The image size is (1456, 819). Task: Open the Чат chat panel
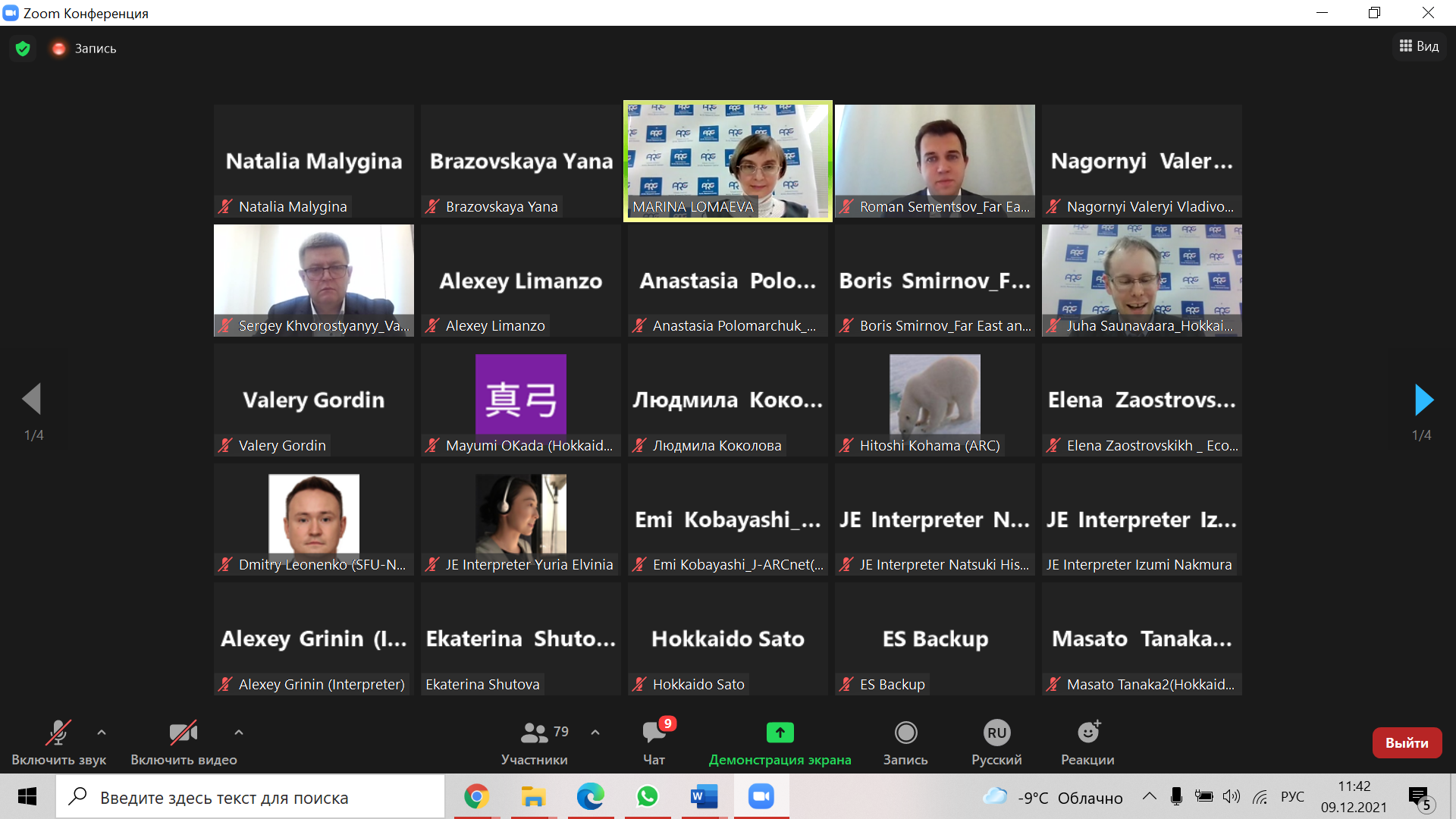click(x=654, y=743)
